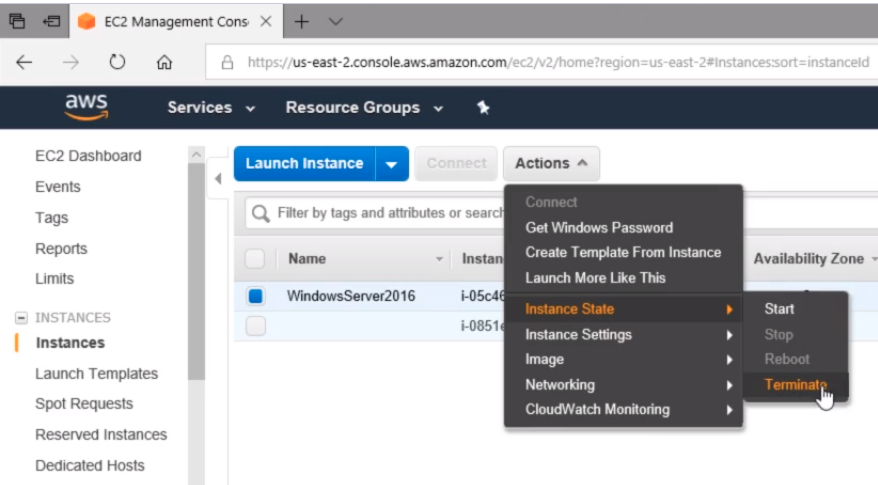Viewport: 878px width, 485px height.
Task: Expand the Services dropdown menu
Action: pos(211,108)
